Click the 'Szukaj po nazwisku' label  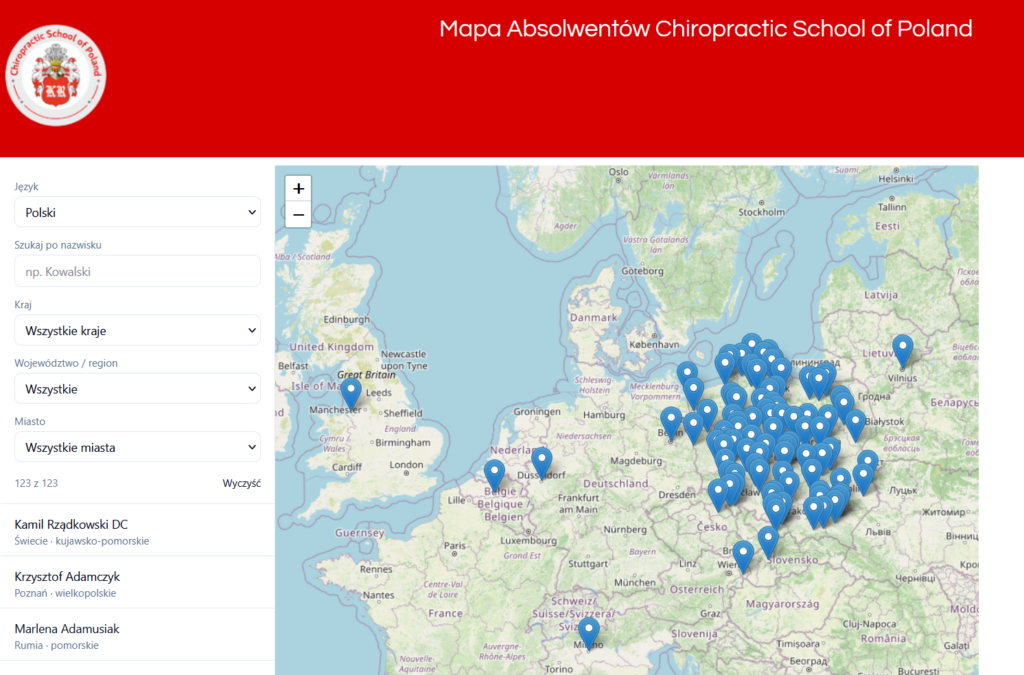58,245
